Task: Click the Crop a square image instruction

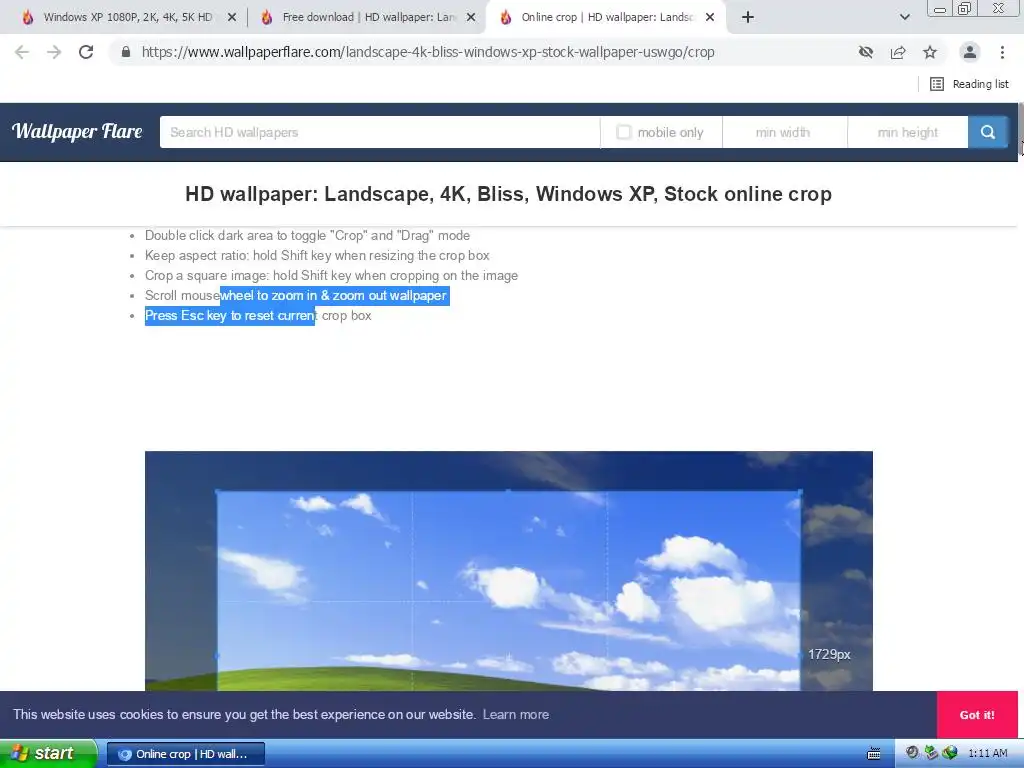Action: pos(332,276)
